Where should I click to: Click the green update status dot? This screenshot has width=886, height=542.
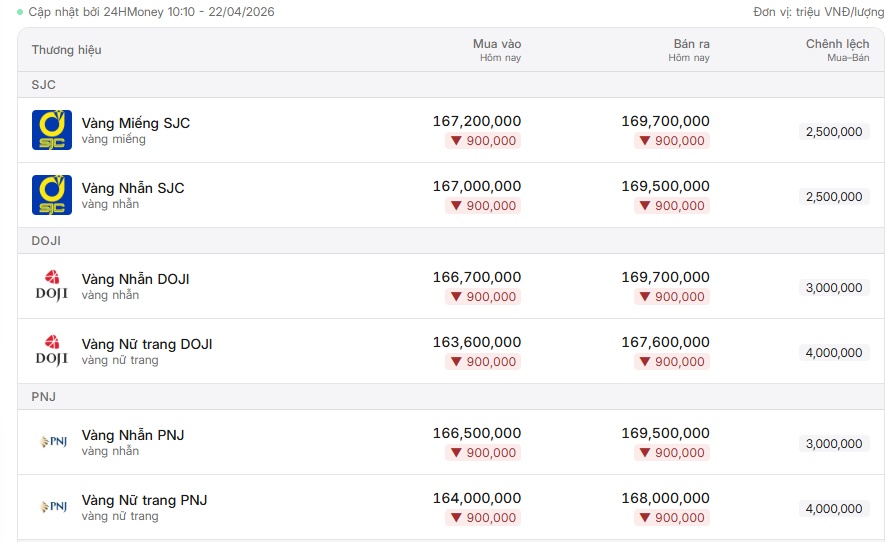[x=20, y=12]
